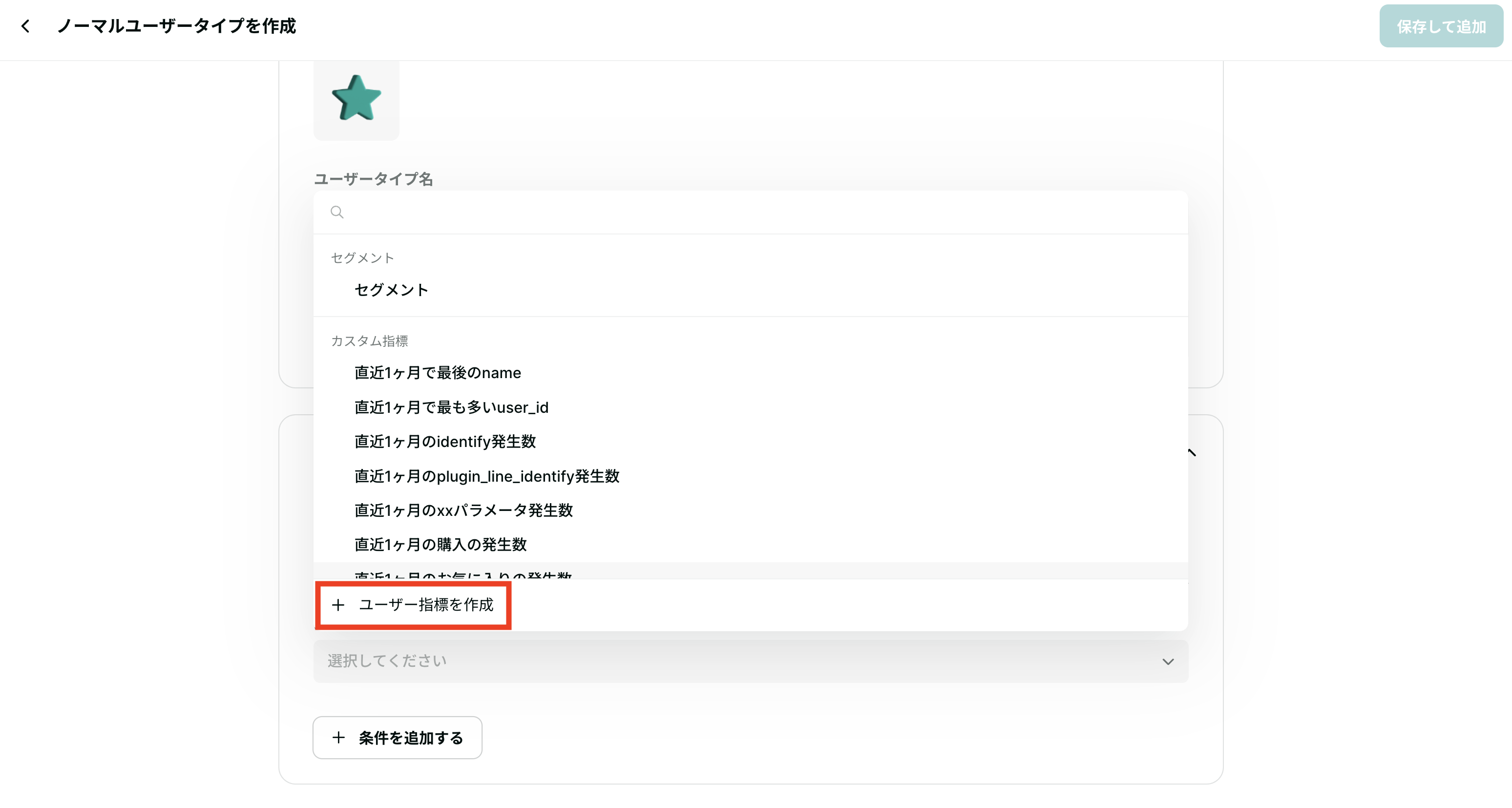Click the plus icon in 条件を追加する
The width and height of the screenshot is (1512, 808).
338,738
